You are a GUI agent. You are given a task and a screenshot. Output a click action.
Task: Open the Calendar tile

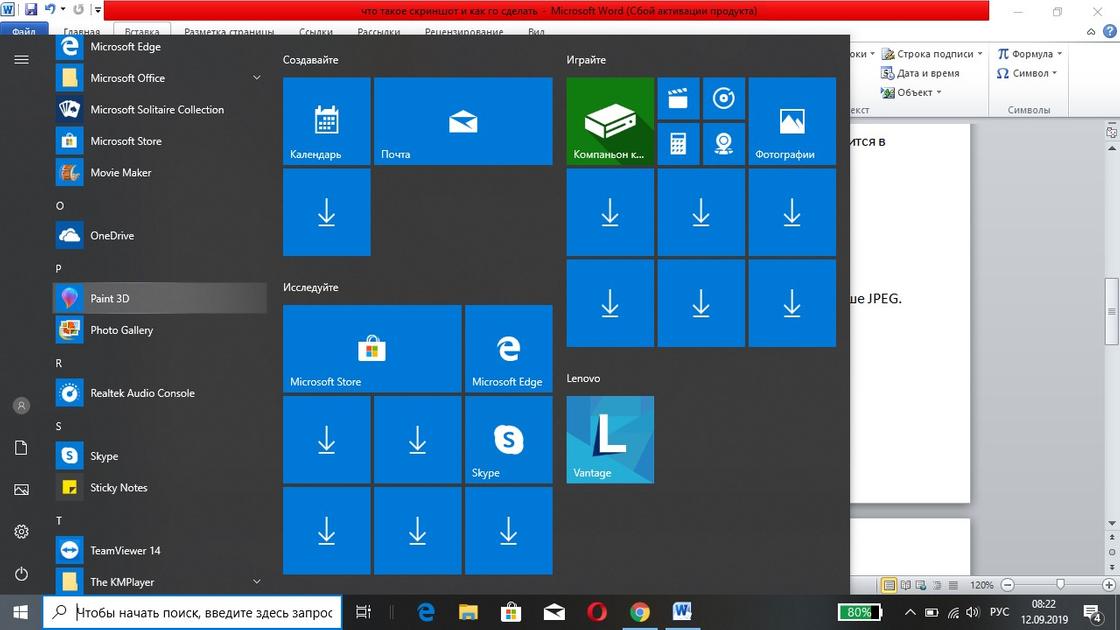pos(326,122)
